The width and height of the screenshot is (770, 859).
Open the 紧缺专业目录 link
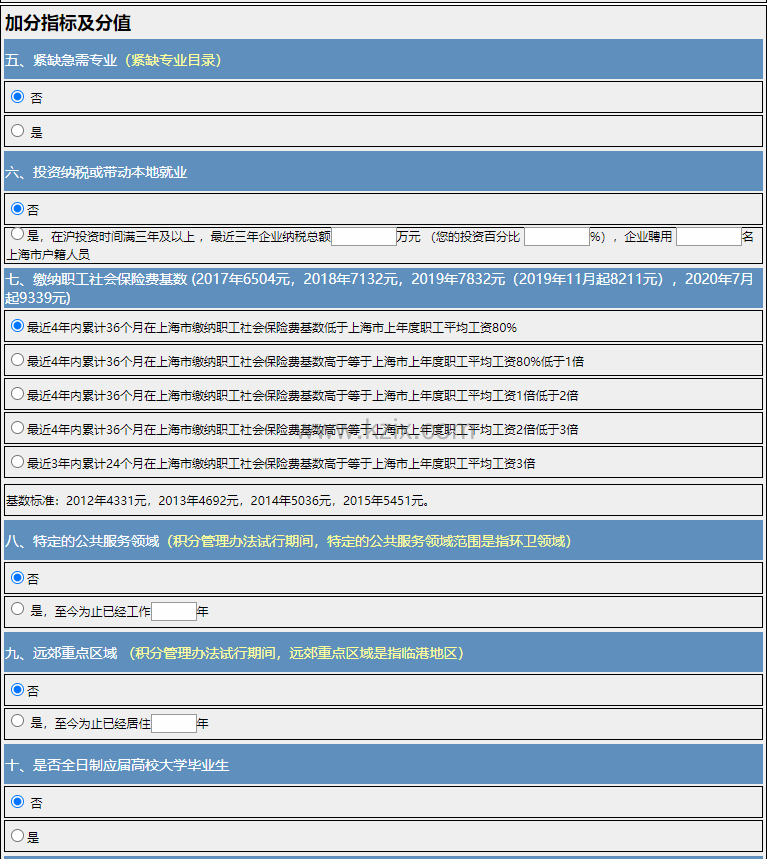coord(172,60)
